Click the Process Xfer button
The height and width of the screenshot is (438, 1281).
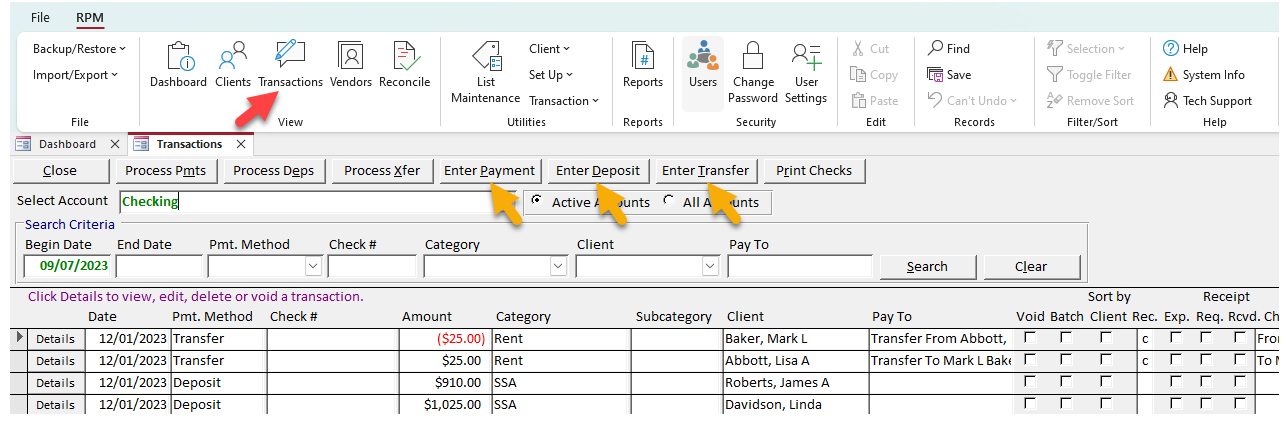click(382, 171)
